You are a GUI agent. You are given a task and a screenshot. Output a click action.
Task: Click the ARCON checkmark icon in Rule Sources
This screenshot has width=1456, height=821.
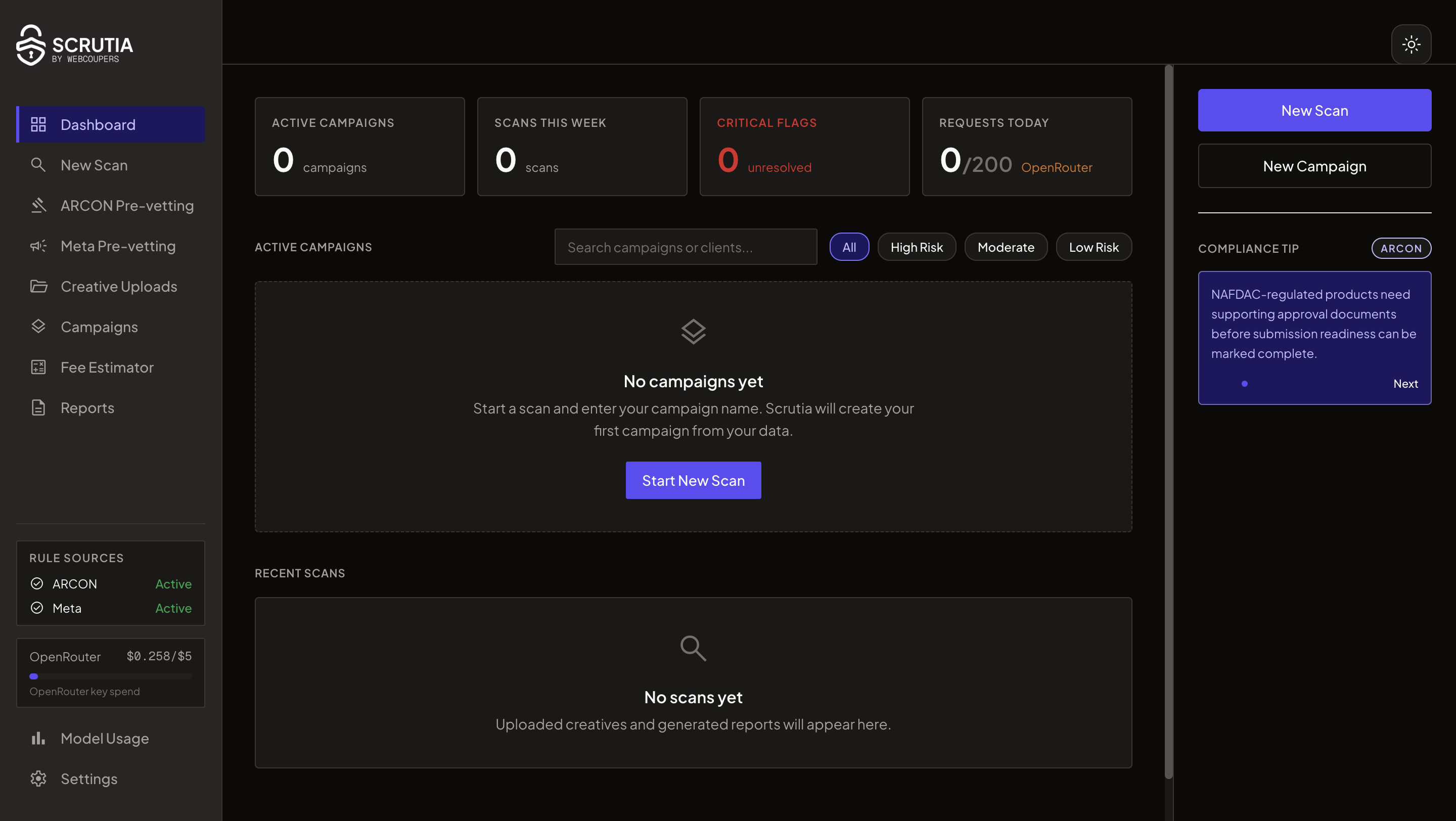pos(37,584)
